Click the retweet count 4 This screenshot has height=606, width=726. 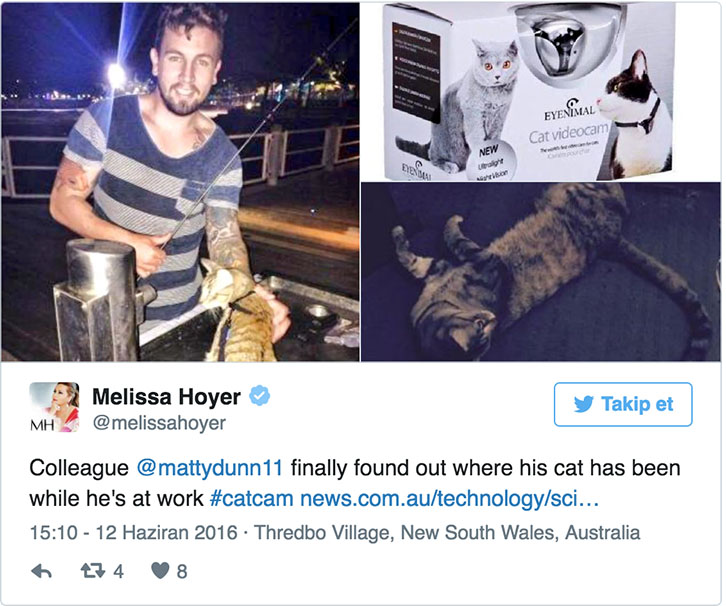pos(119,571)
